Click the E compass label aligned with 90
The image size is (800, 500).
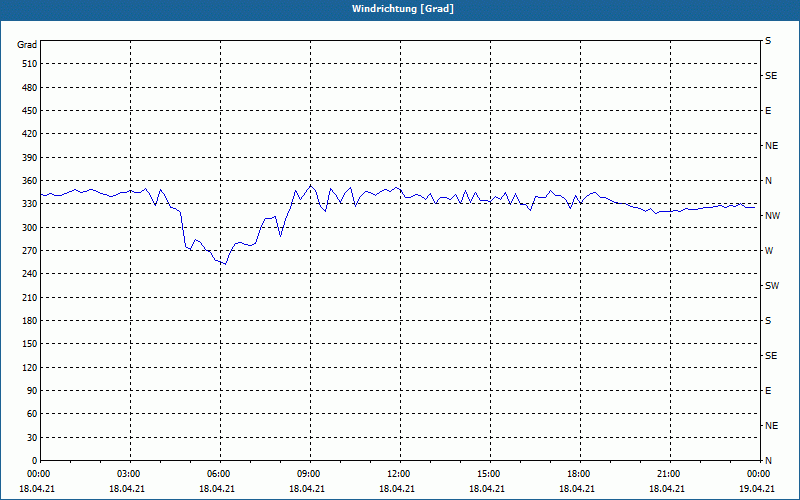tap(768, 390)
